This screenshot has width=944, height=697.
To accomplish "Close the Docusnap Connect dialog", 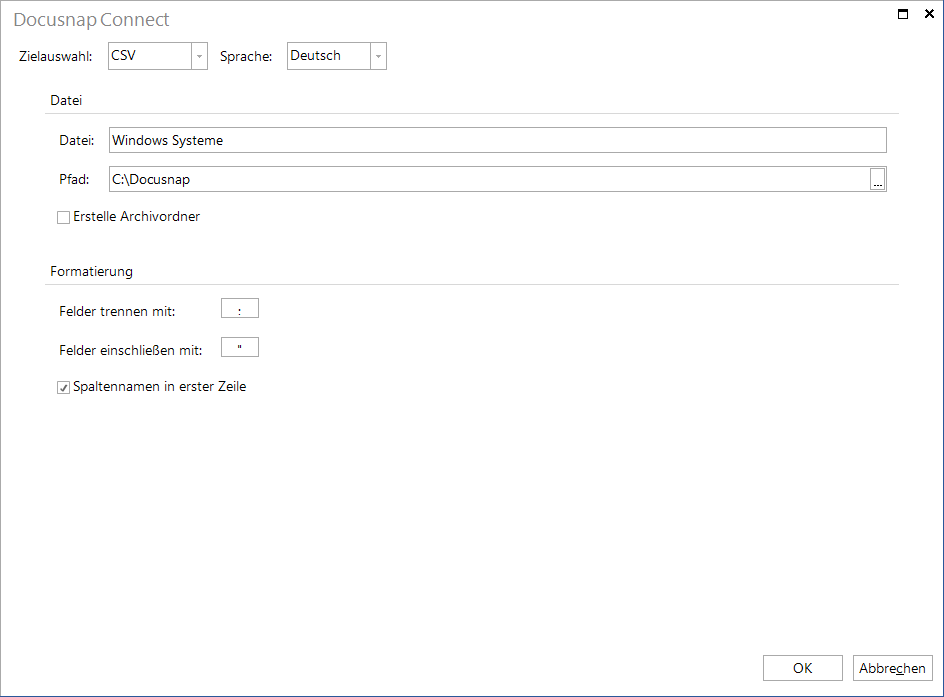I will pyautogui.click(x=929, y=14).
